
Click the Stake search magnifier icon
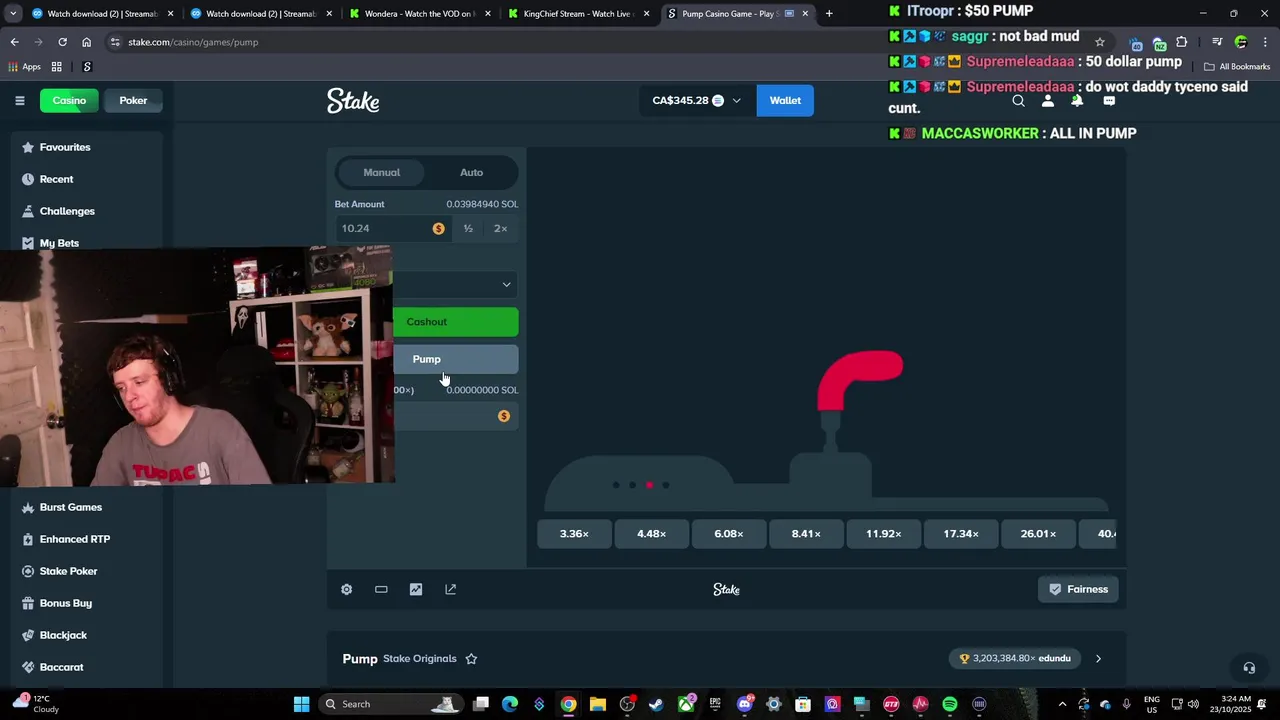[x=1018, y=100]
